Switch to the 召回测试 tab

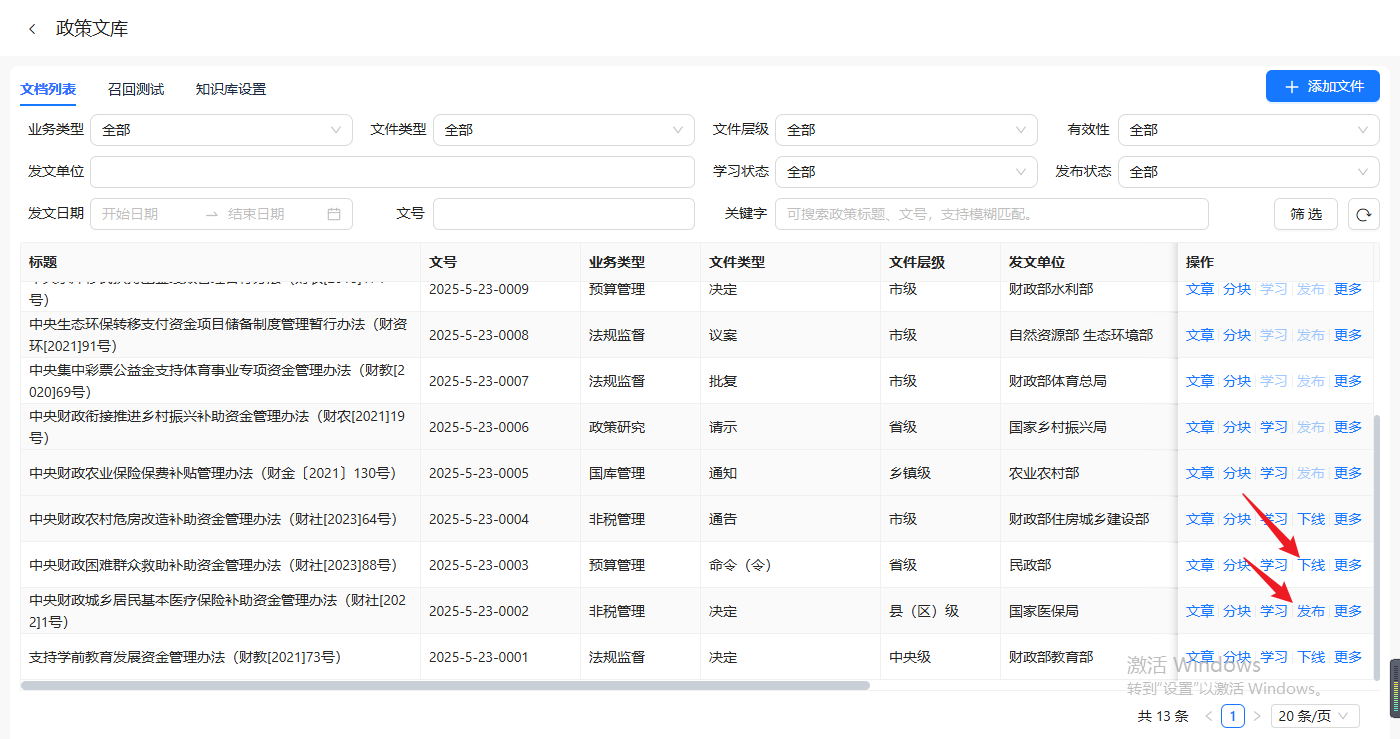pyautogui.click(x=136, y=89)
